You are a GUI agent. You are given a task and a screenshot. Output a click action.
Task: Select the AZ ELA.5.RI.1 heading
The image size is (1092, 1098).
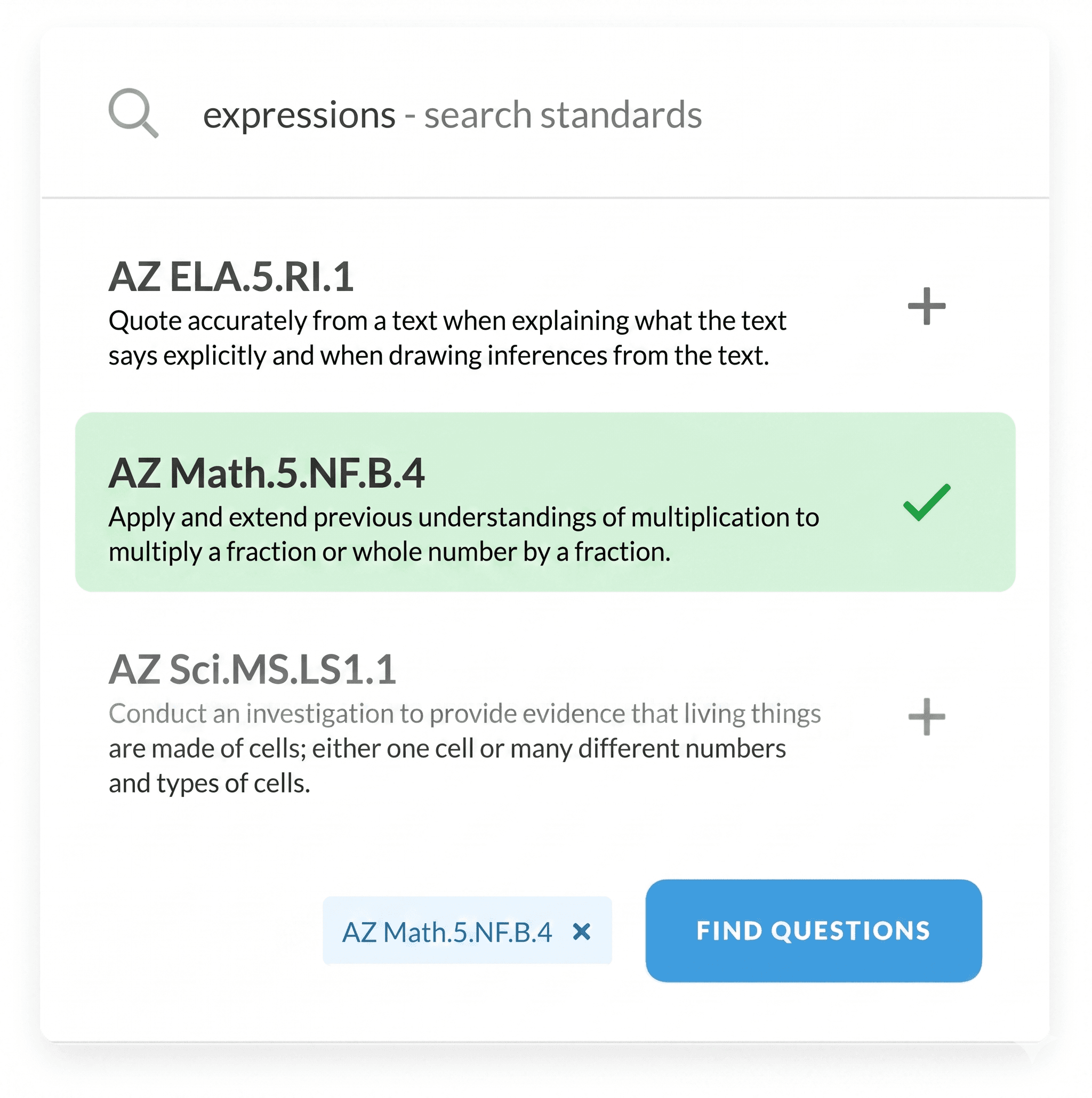click(x=231, y=277)
